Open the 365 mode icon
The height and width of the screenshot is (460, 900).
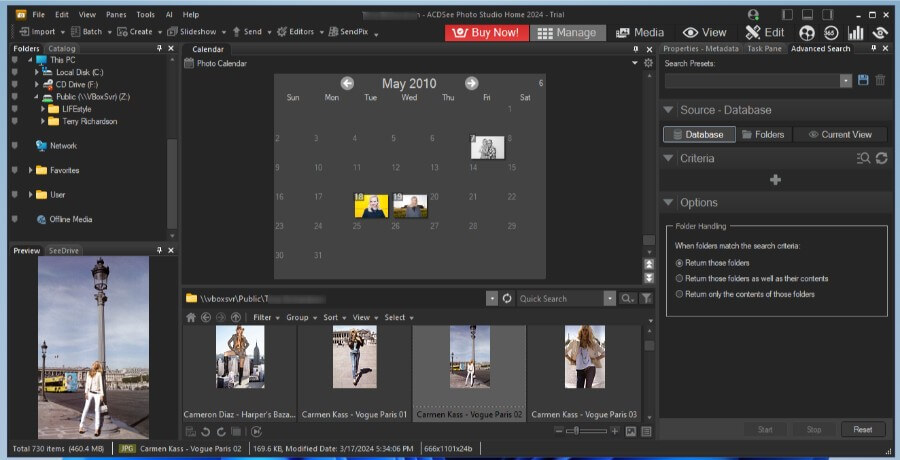pos(831,32)
